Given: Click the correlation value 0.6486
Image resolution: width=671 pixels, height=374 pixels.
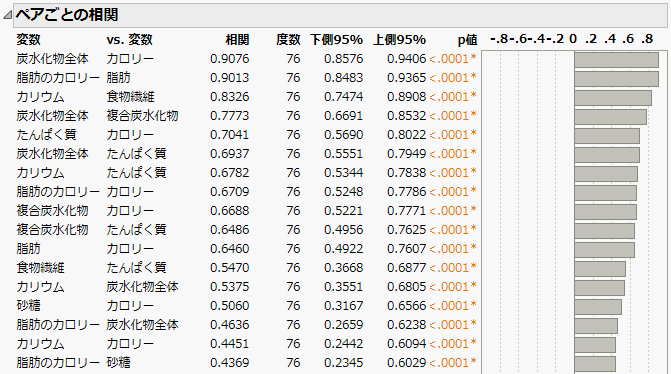Looking at the screenshot, I should pos(229,229).
